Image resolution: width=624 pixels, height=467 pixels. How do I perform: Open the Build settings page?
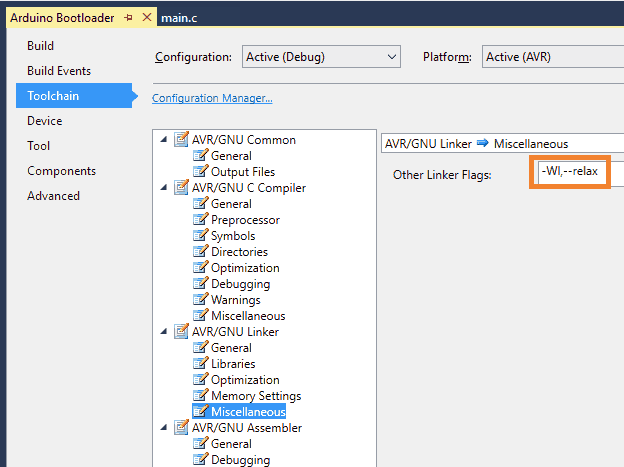click(x=40, y=46)
